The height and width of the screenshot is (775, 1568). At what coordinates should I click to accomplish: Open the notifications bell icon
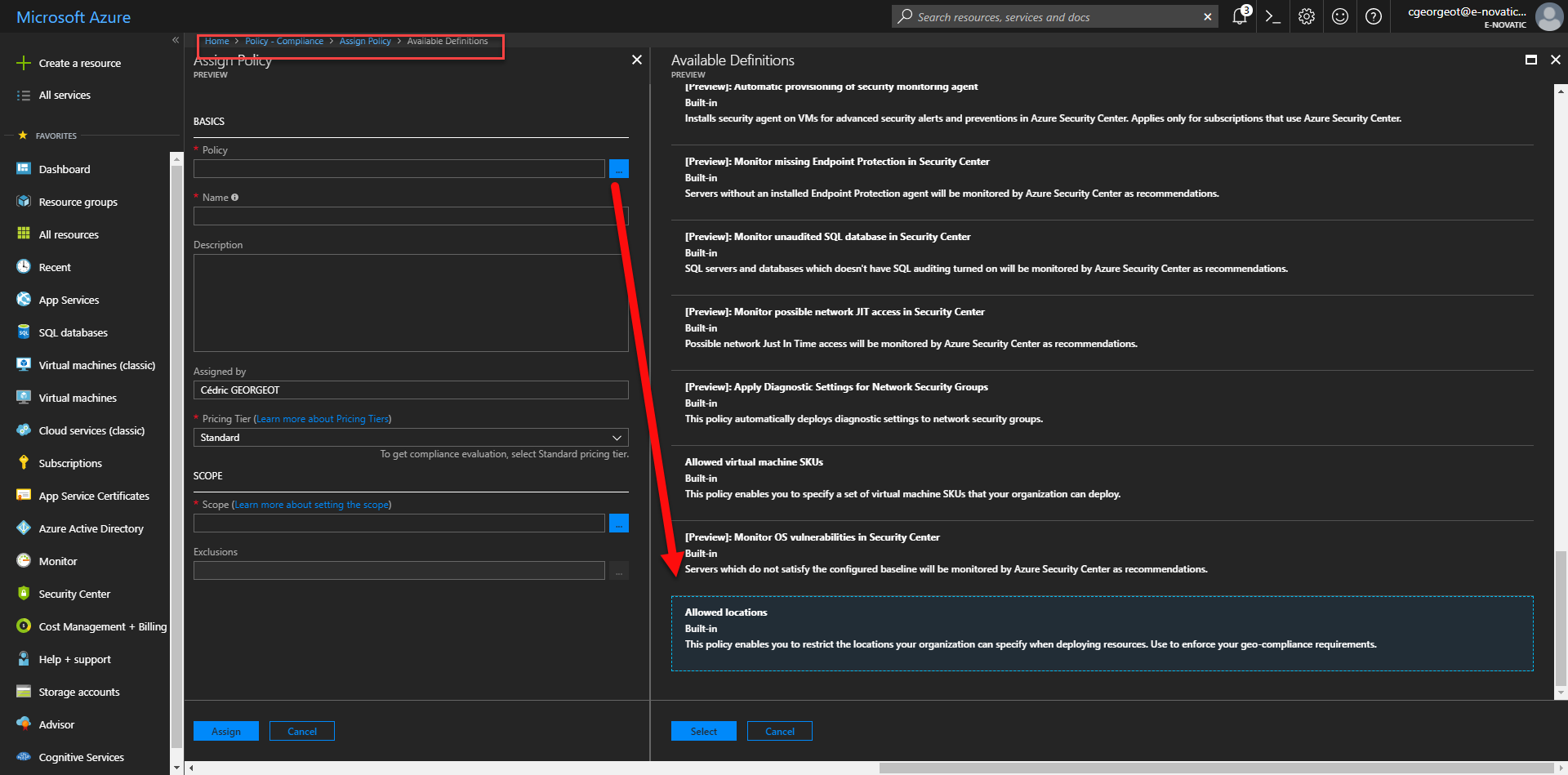(x=1240, y=16)
